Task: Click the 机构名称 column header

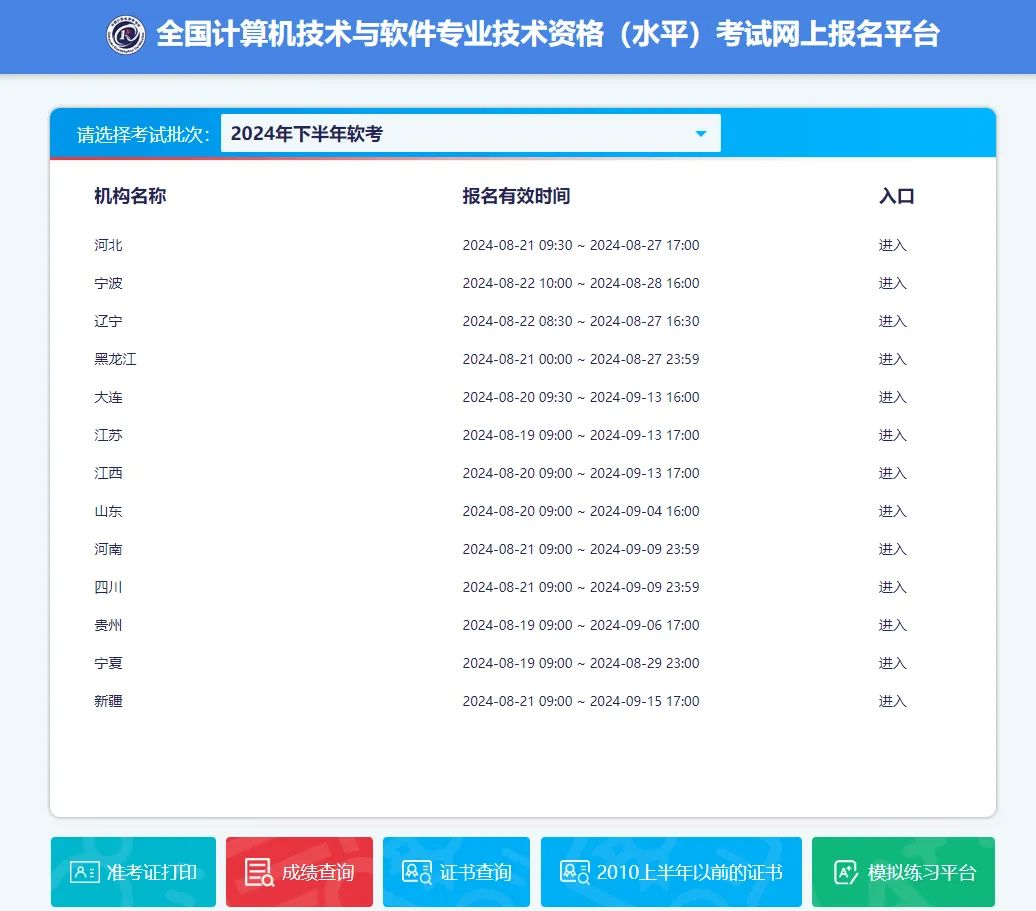Action: pyautogui.click(x=130, y=196)
